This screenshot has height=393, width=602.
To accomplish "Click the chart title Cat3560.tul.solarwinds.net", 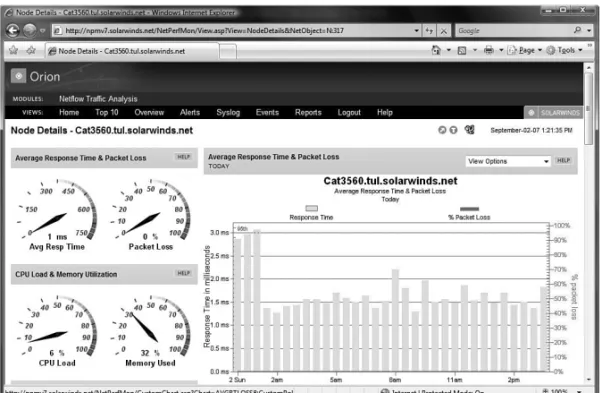I will tap(390, 181).
